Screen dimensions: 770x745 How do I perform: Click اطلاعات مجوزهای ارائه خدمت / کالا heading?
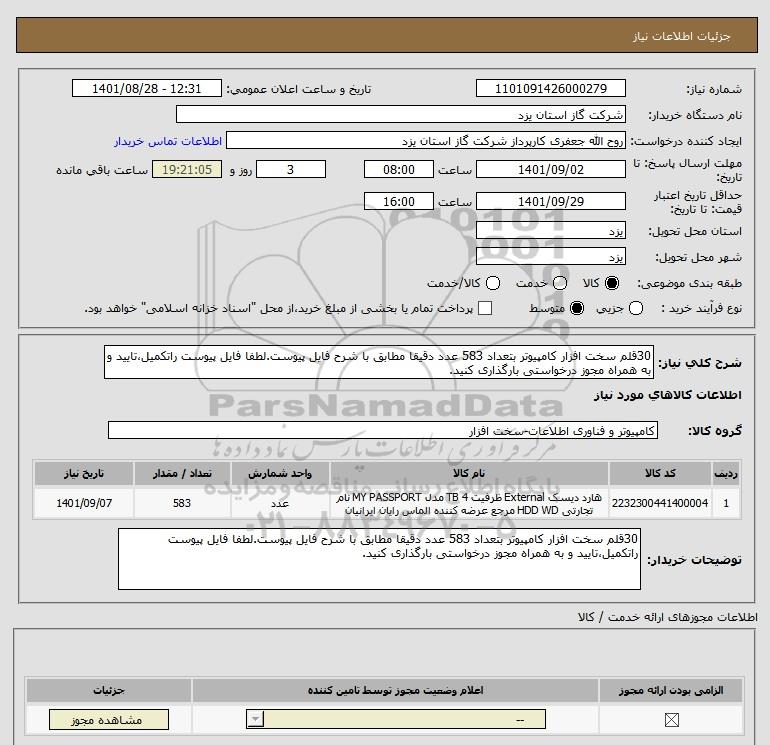tap(667, 617)
